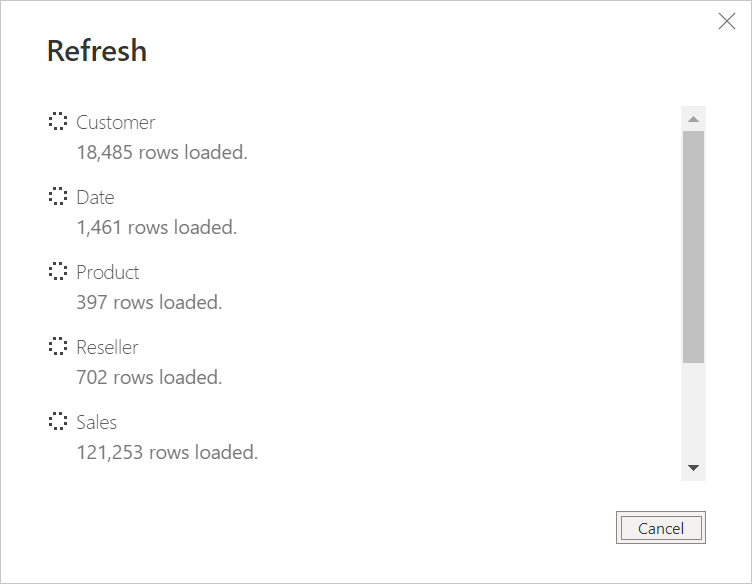752x584 pixels.
Task: Click the Sales loading spinner icon
Action: [58, 421]
